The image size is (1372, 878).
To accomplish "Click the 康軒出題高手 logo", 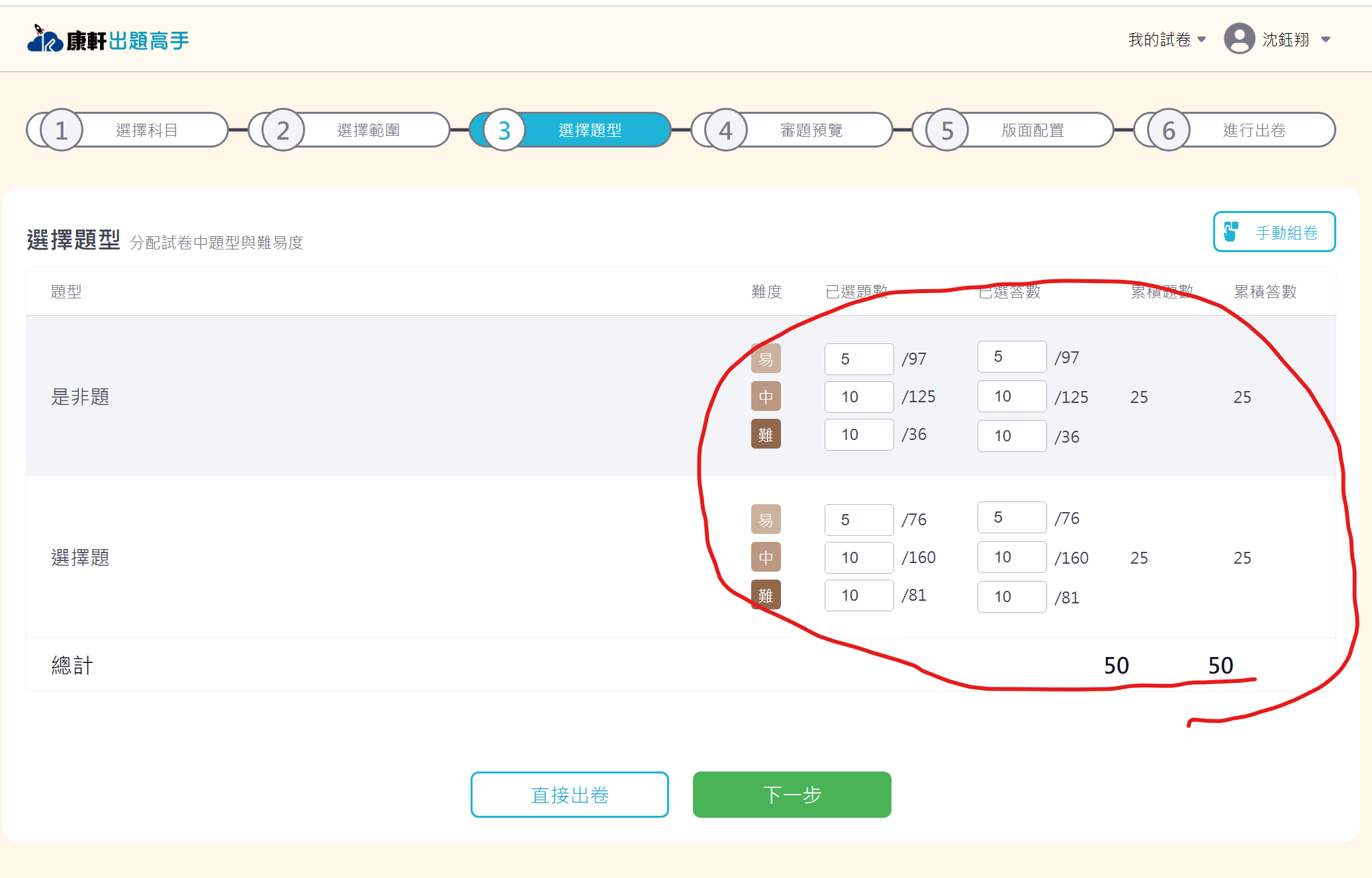I will (108, 39).
